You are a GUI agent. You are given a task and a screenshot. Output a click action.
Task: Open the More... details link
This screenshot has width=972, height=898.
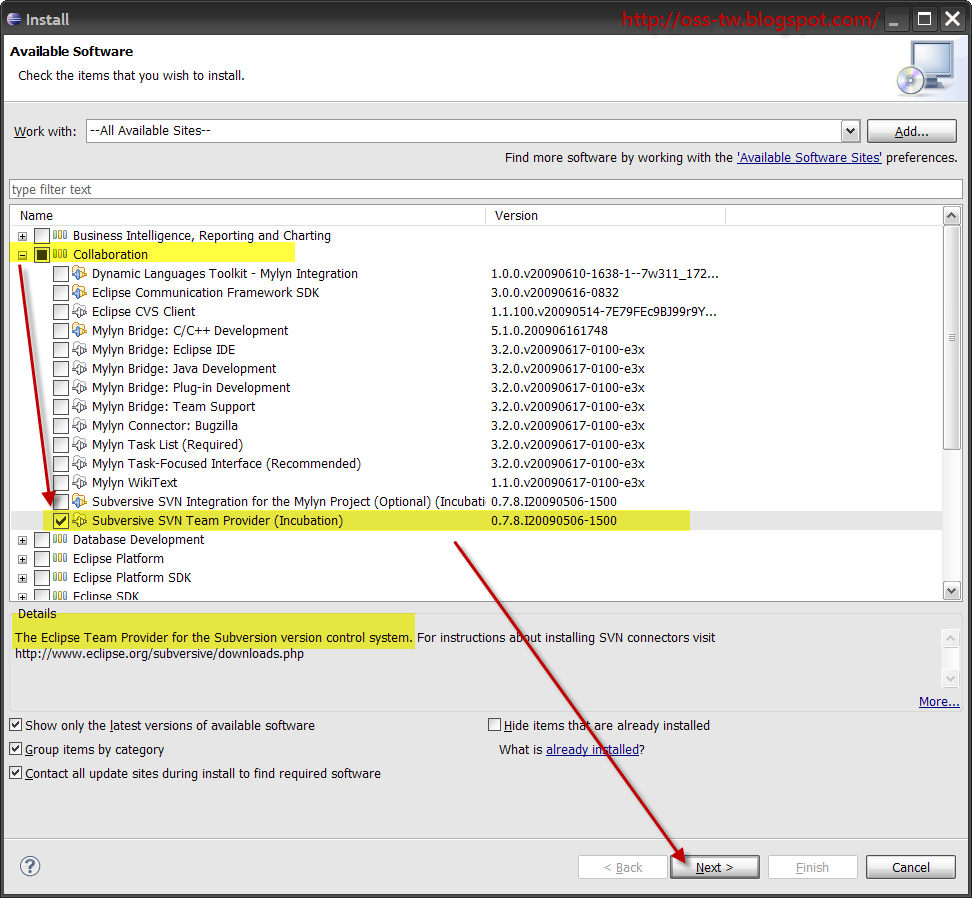pyautogui.click(x=939, y=702)
